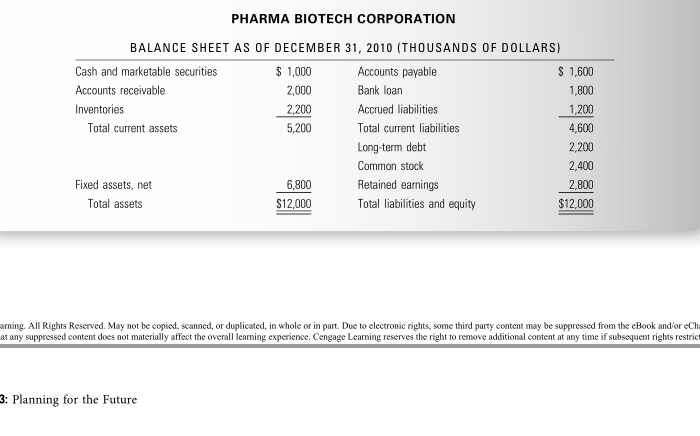Select the Bank loan 1,800 value

pyautogui.click(x=581, y=91)
